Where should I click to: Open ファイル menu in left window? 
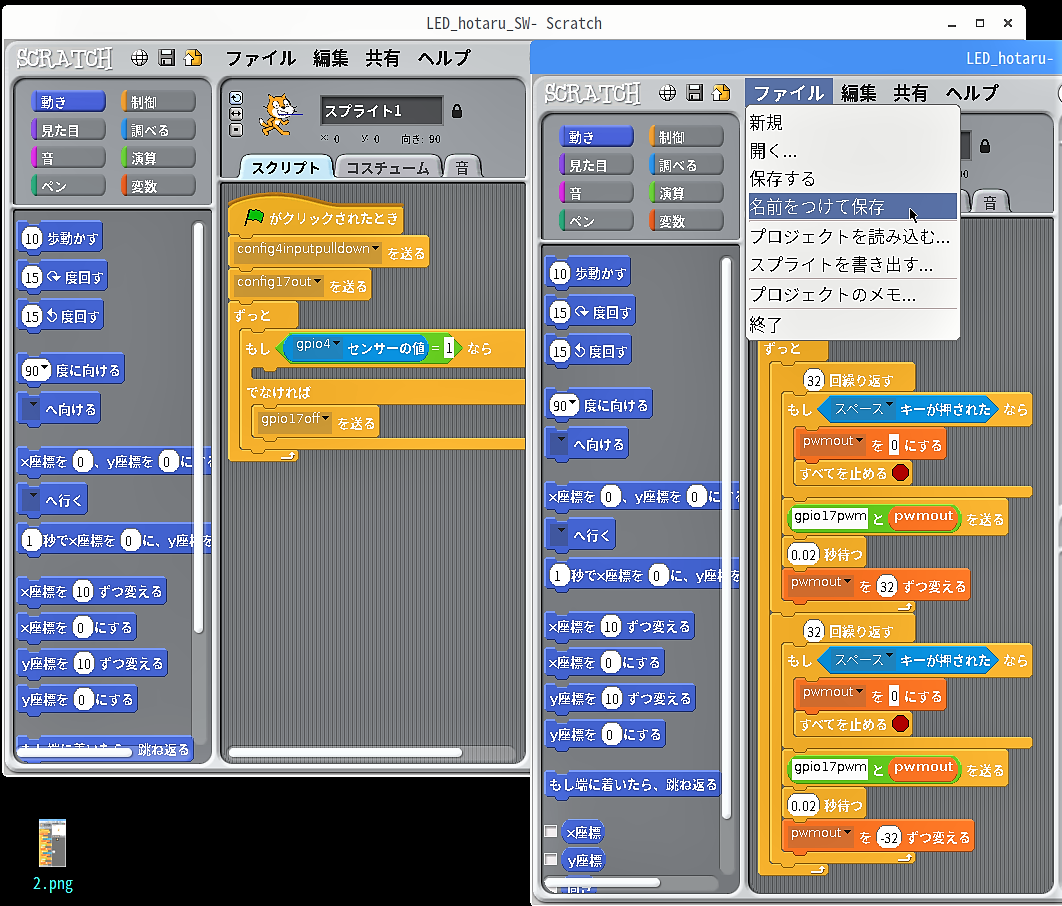point(261,58)
